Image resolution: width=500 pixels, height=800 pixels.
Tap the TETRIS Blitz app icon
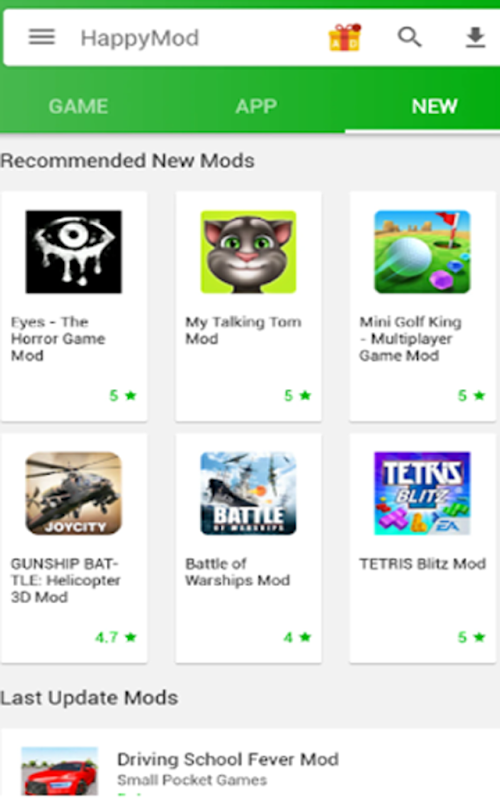click(422, 493)
